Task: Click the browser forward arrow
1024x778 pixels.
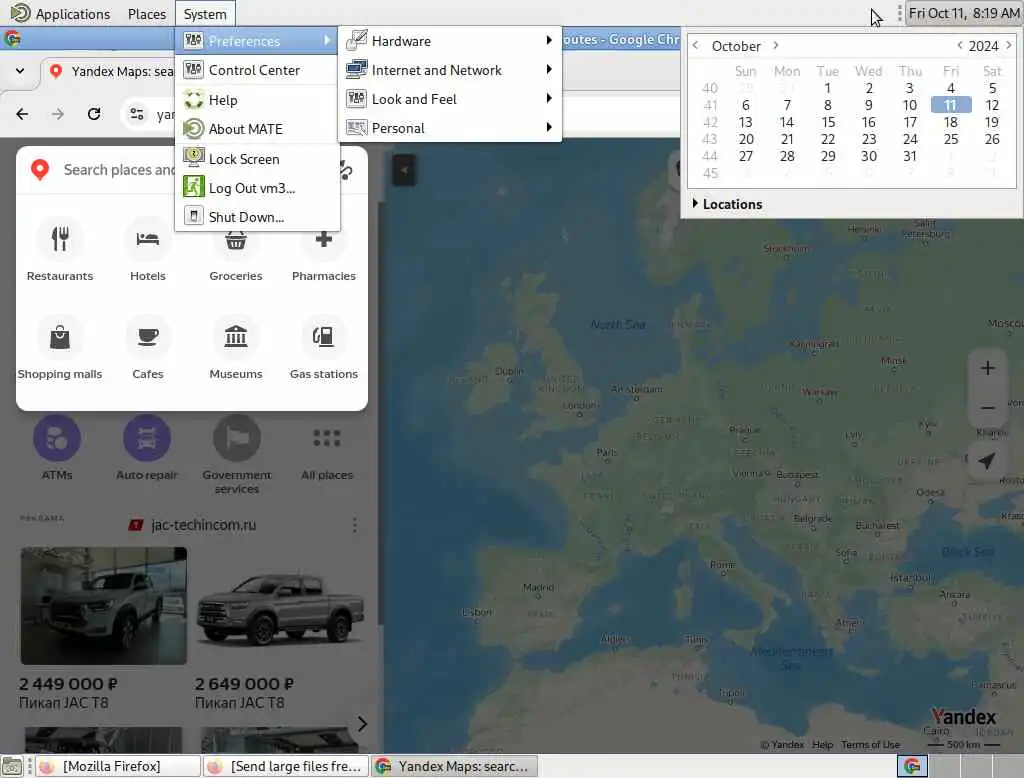Action: (58, 114)
